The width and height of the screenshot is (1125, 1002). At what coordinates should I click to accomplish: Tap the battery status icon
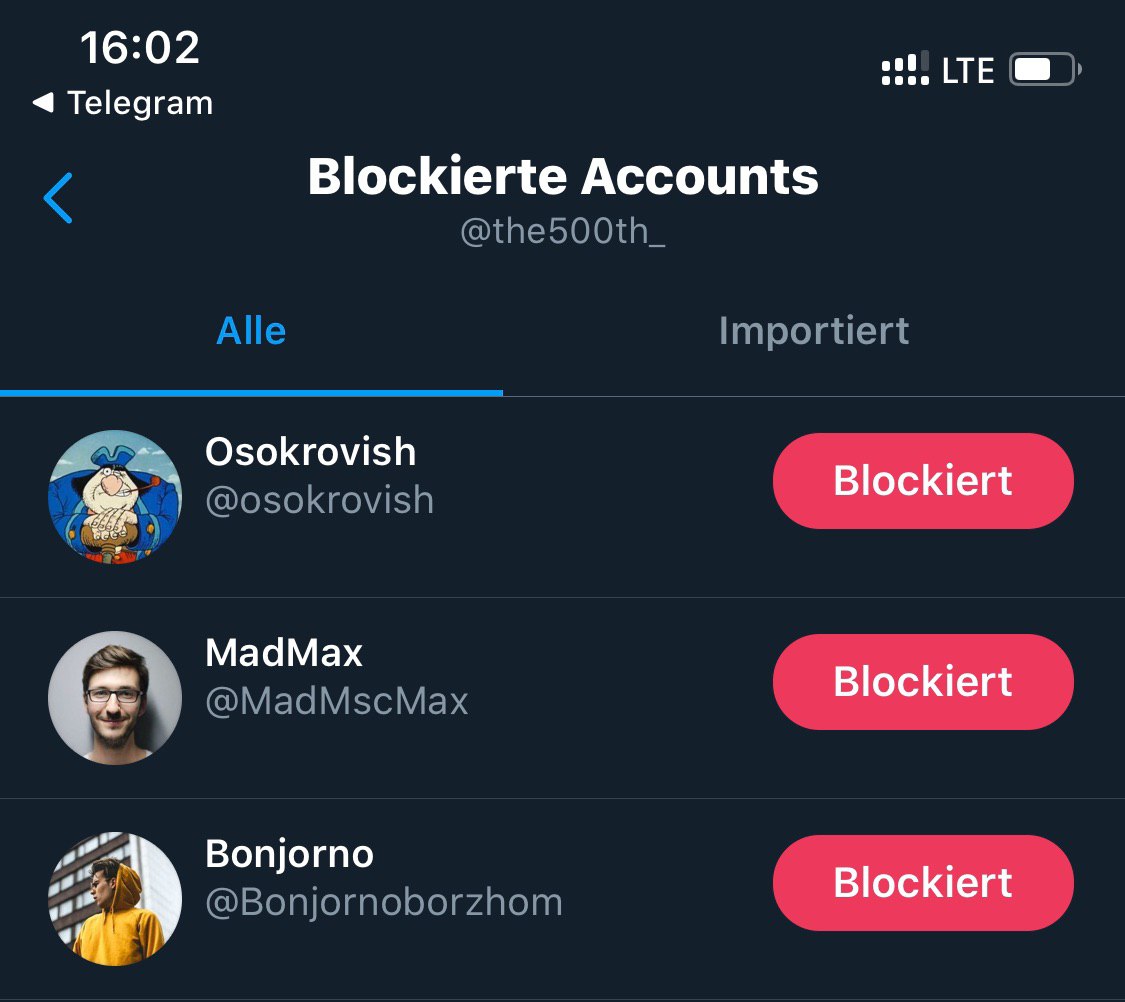(1045, 70)
